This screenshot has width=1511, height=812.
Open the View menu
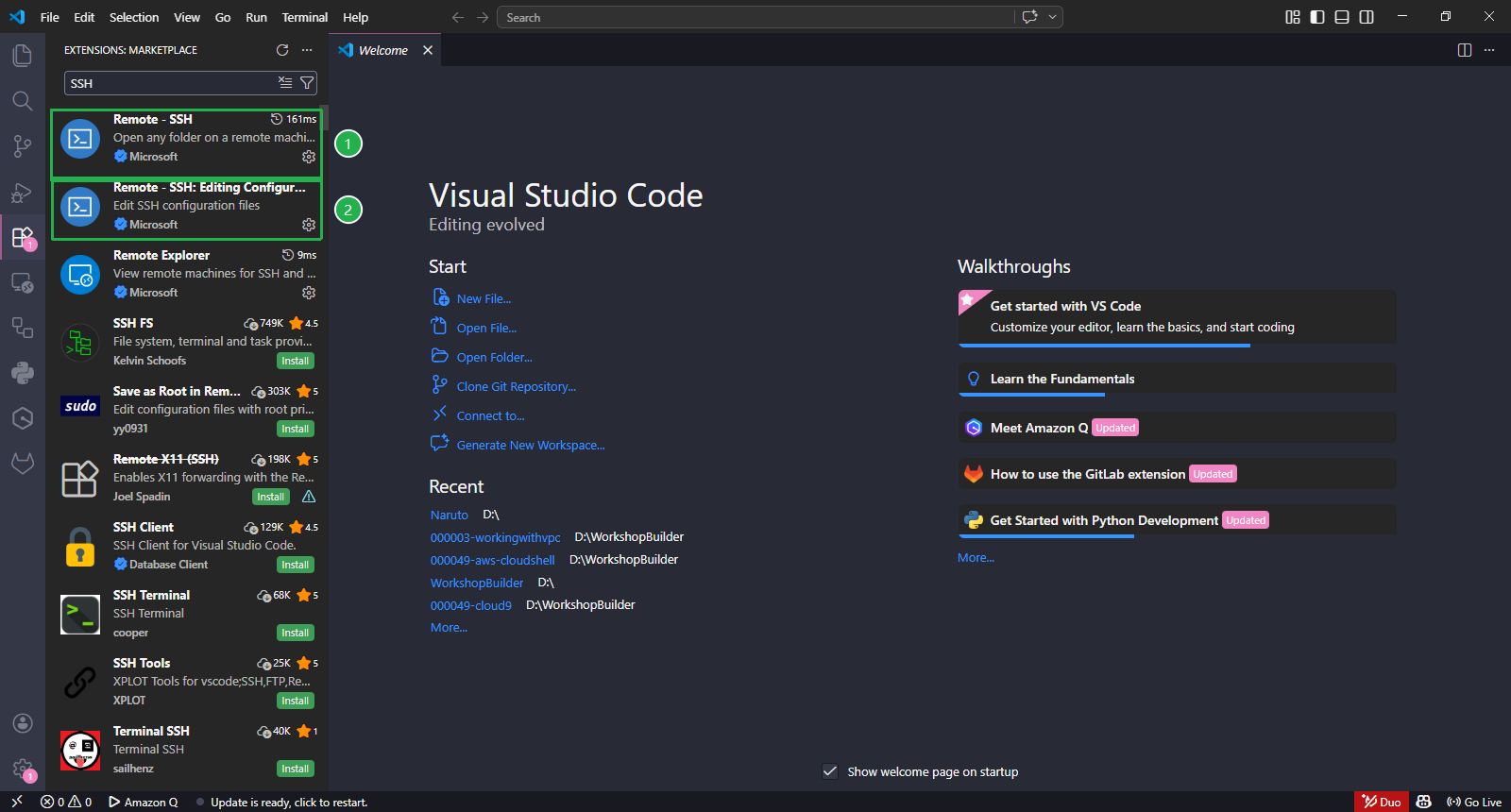pos(187,17)
